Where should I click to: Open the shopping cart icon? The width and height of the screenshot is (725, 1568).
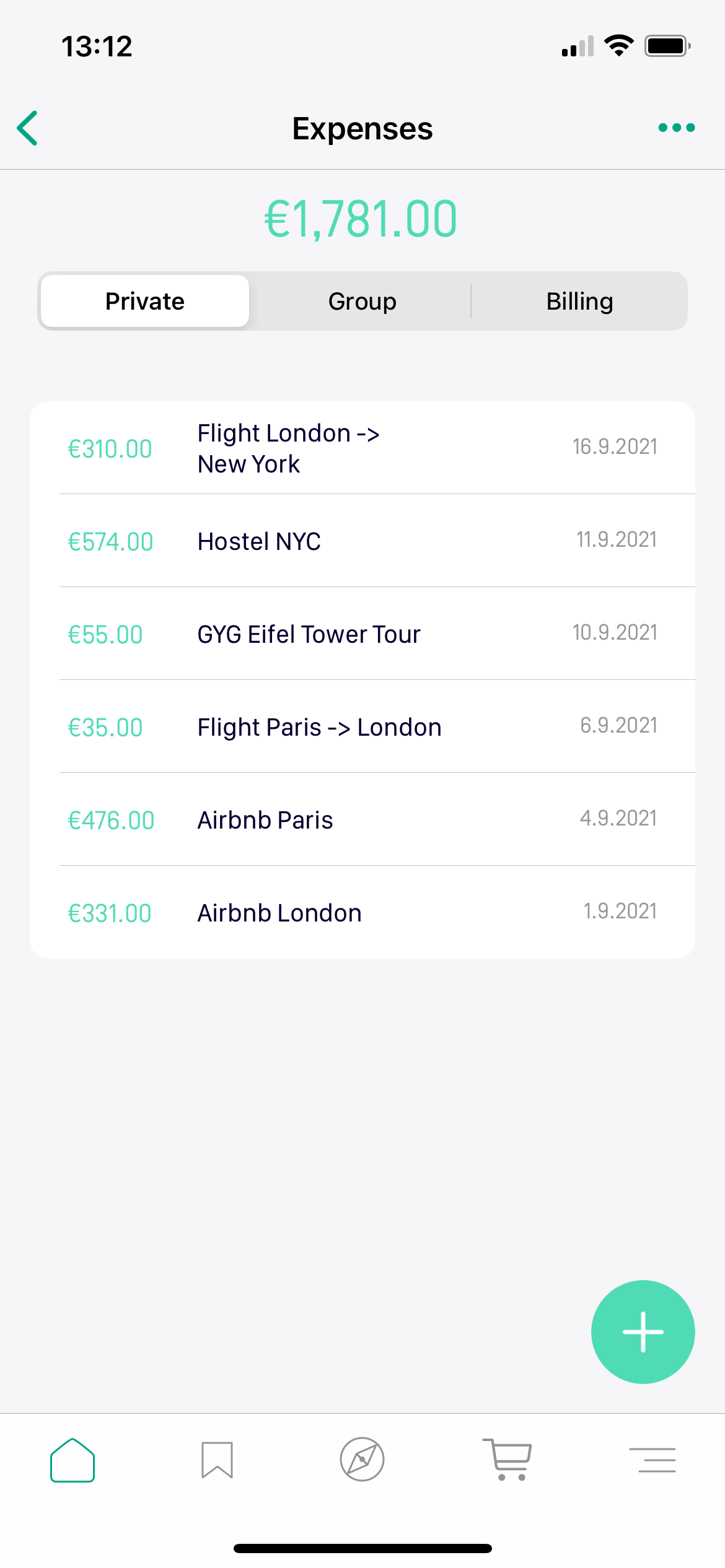coord(507,1460)
